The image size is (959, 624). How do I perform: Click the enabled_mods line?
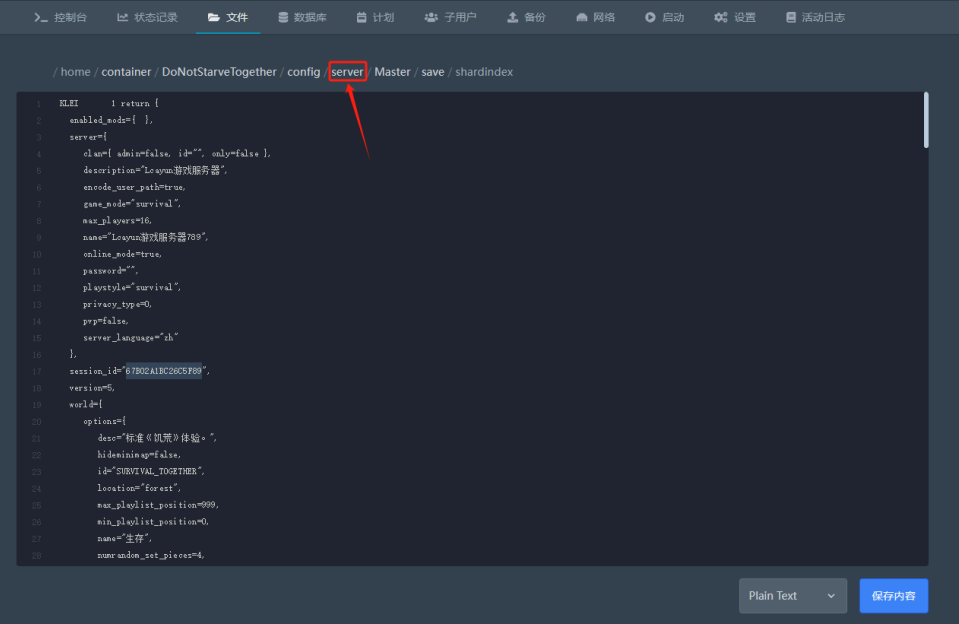(x=111, y=121)
